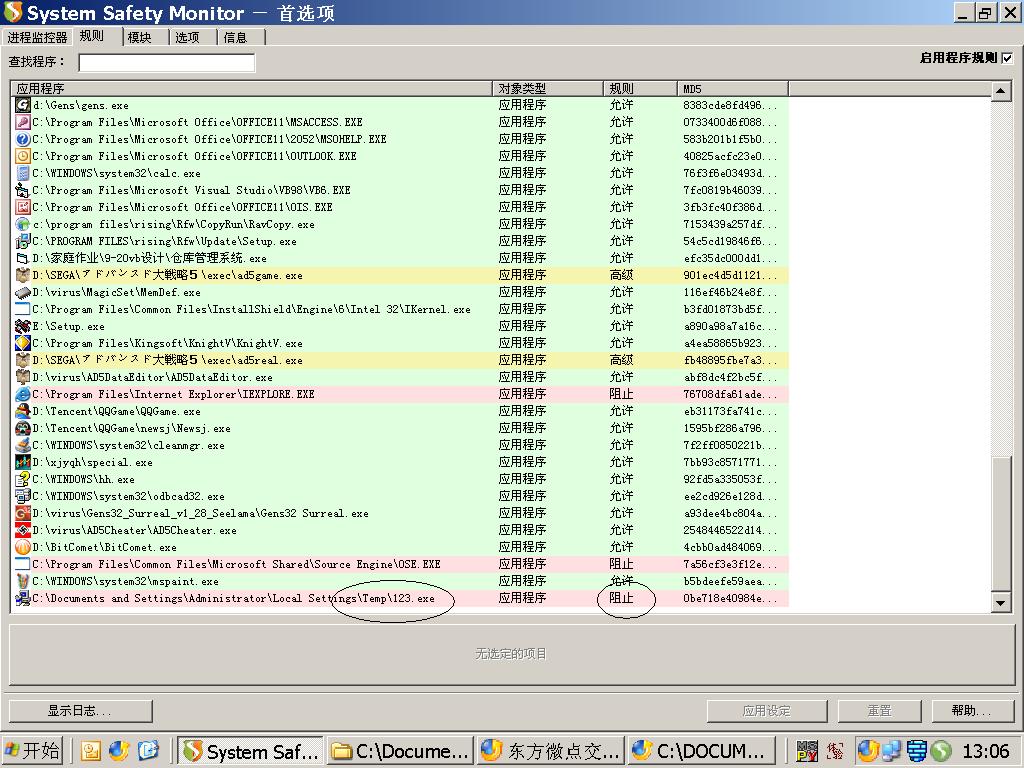Switch to the 模块 tab

(x=139, y=38)
